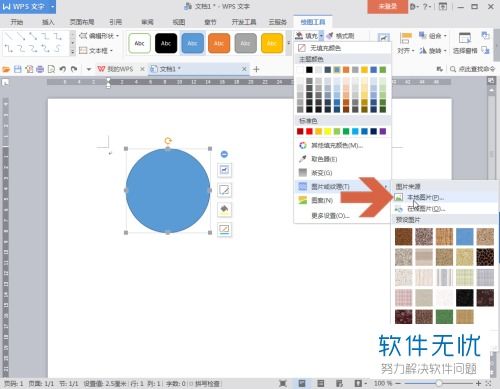Open the 开始 ribbon tab
The width and height of the screenshot is (500, 389).
pyautogui.click(x=17, y=22)
